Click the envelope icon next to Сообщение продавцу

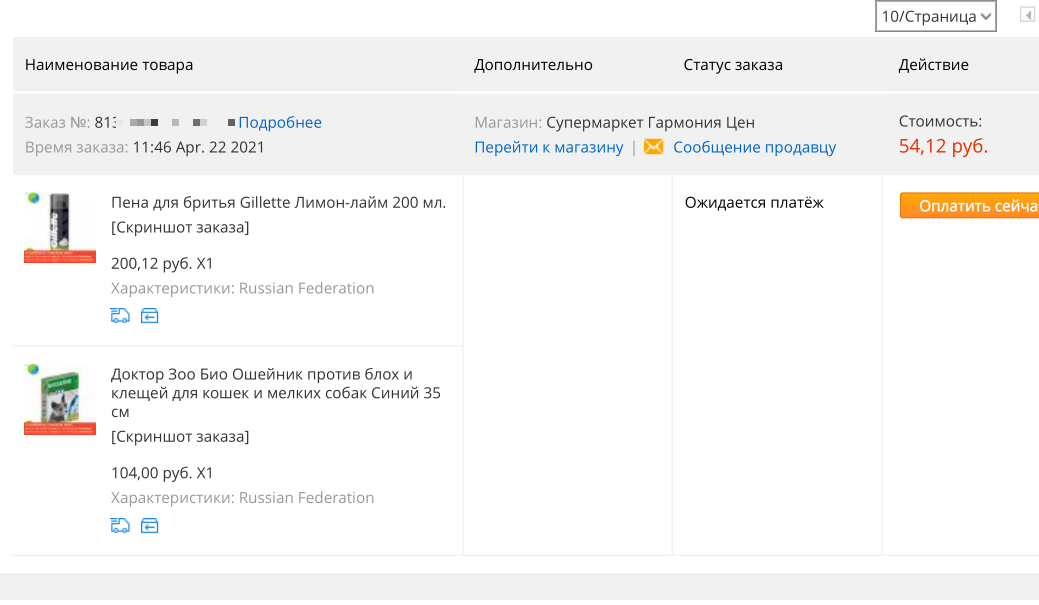[653, 146]
